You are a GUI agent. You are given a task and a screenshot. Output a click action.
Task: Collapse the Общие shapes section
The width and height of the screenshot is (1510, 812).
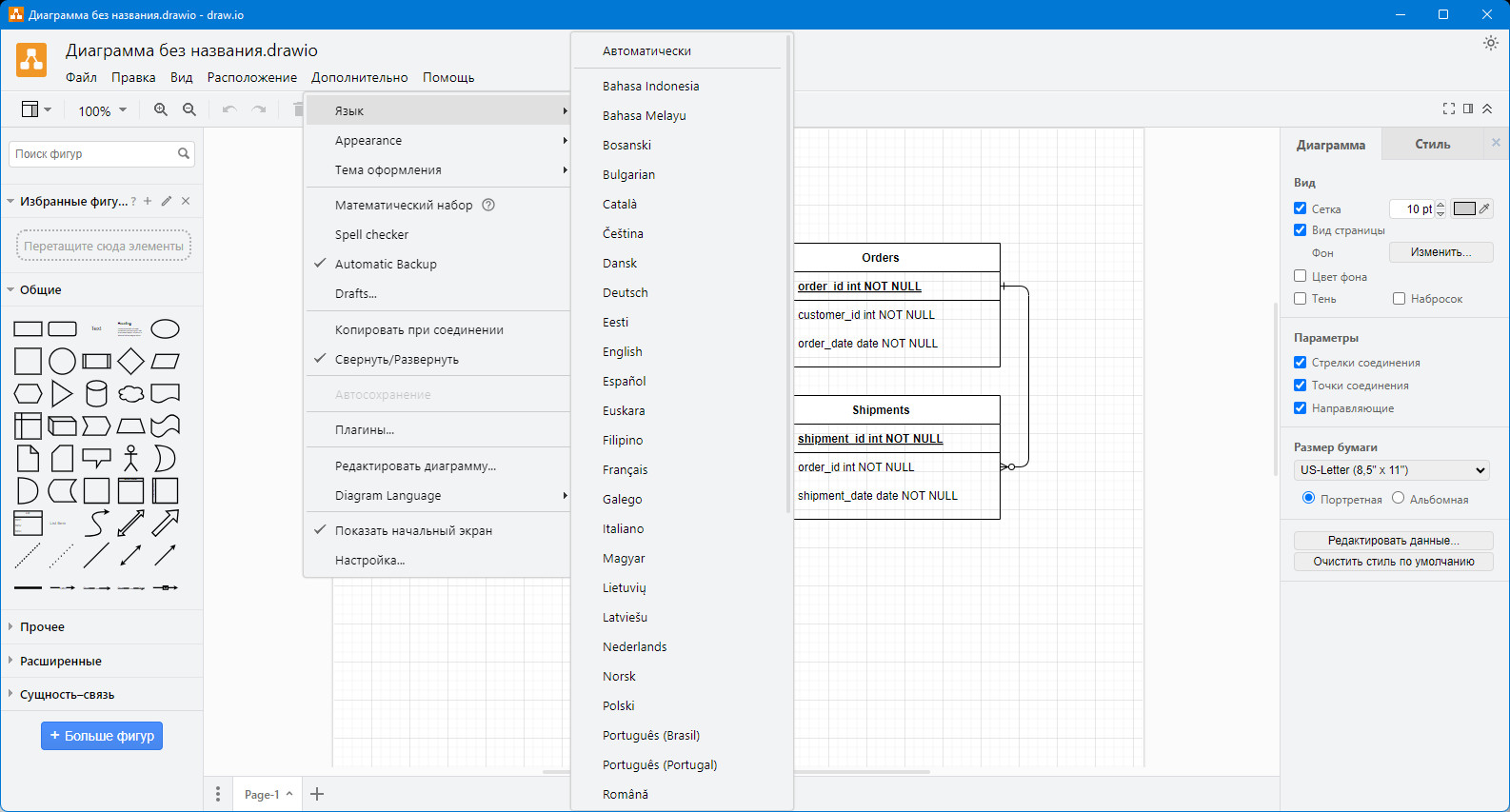point(102,290)
